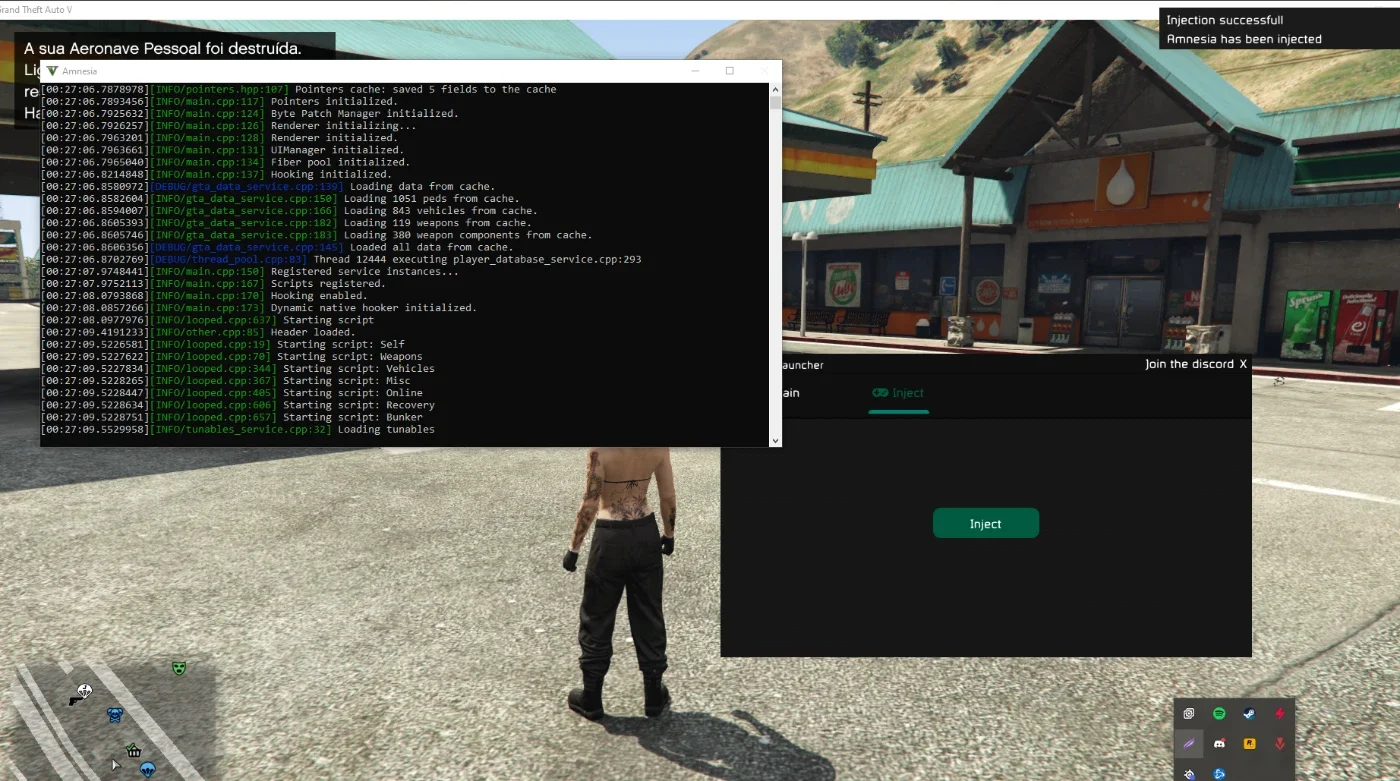The image size is (1400, 781).
Task: Click the 'Hooking enabled.' log line
Action: pyautogui.click(x=204, y=296)
